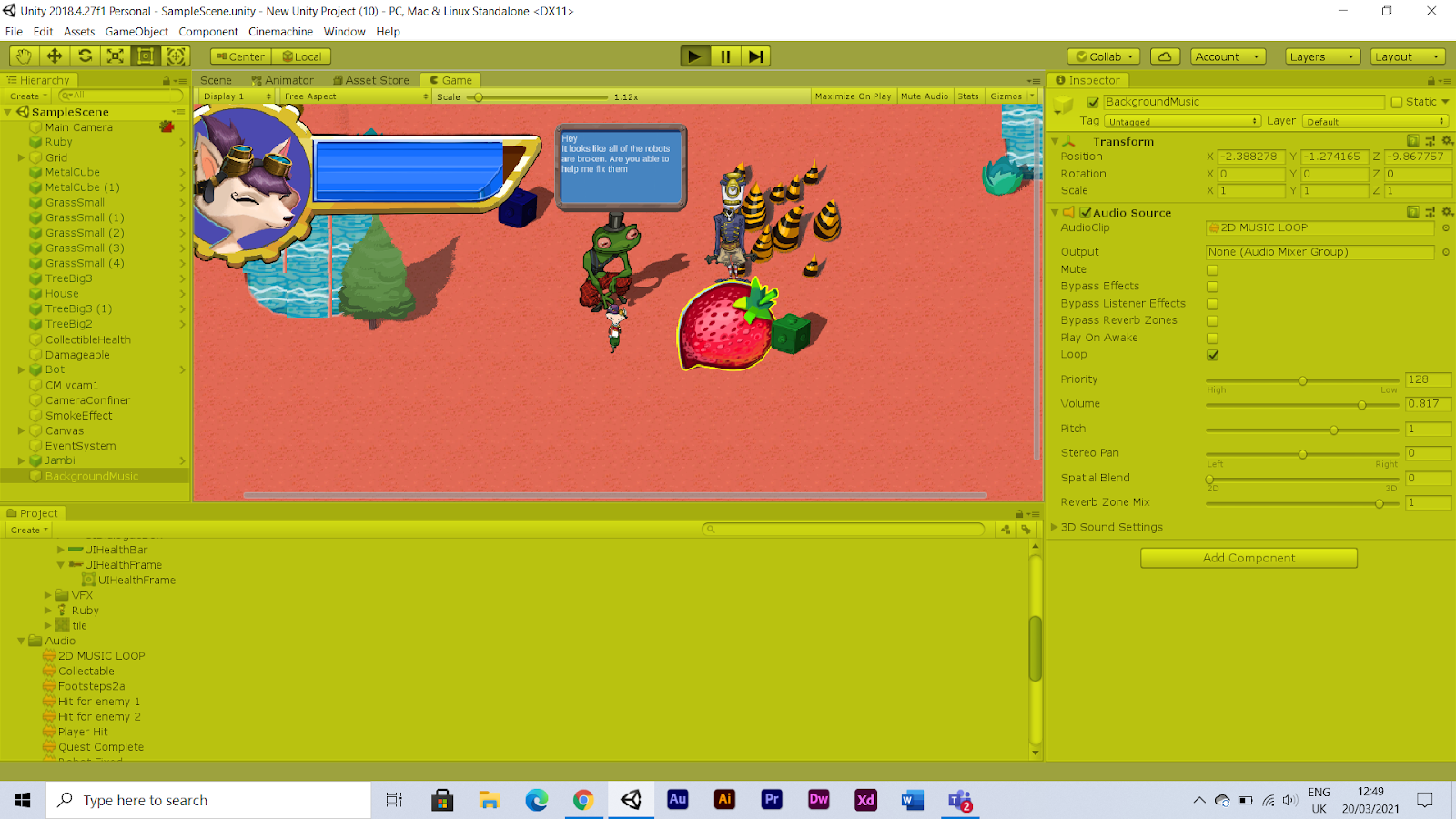The image size is (1456, 819).
Task: Adjust the Volume slider
Action: coord(1301,405)
